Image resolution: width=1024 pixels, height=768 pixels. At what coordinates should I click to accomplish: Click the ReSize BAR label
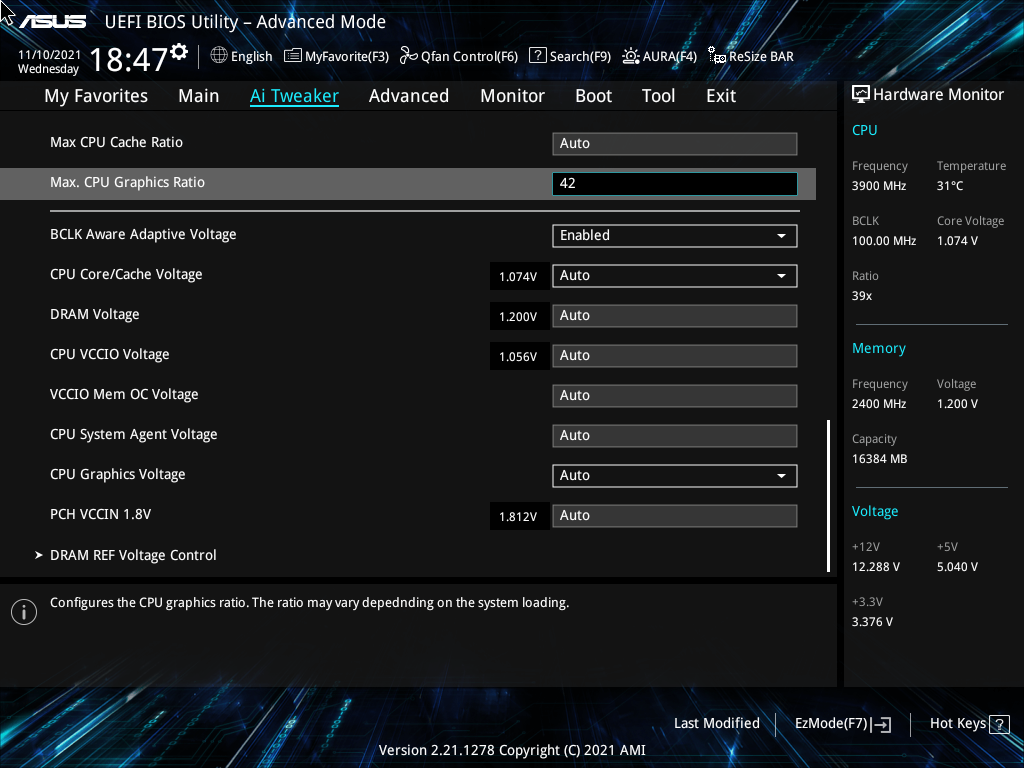click(x=761, y=57)
